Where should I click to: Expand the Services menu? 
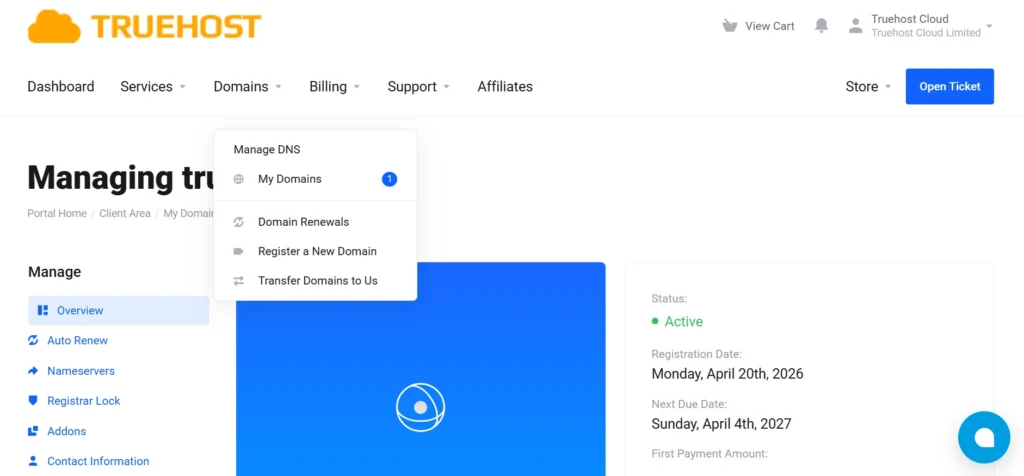click(x=153, y=86)
